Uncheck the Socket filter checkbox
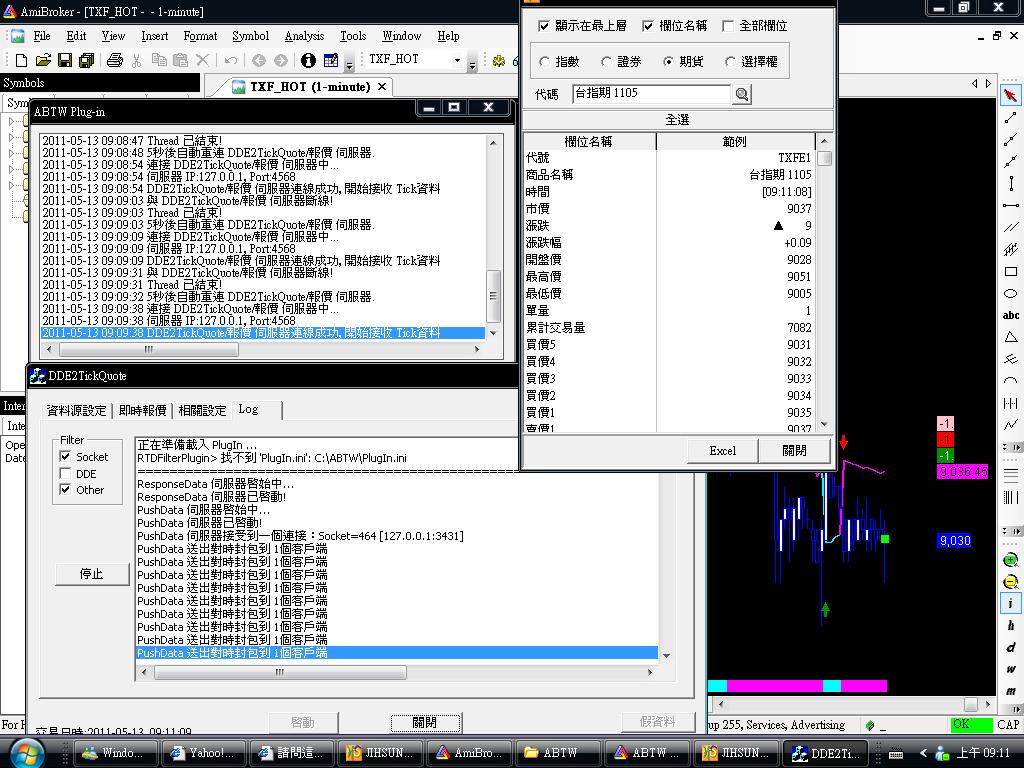 point(65,456)
